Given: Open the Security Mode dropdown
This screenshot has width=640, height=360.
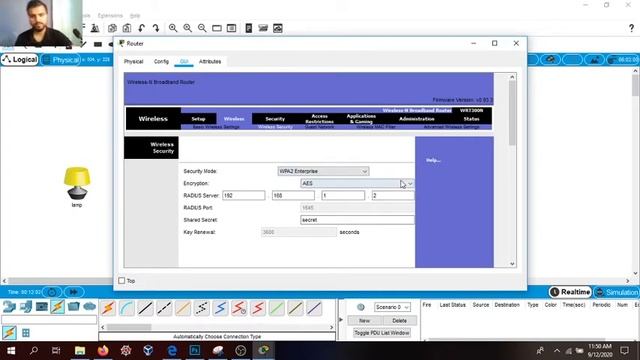Looking at the screenshot, I should [x=323, y=171].
